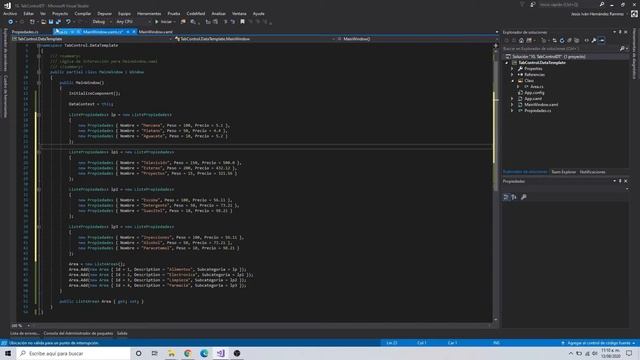Click the Save file toolbar icon
The width and height of the screenshot is (640, 360).
coord(51,22)
